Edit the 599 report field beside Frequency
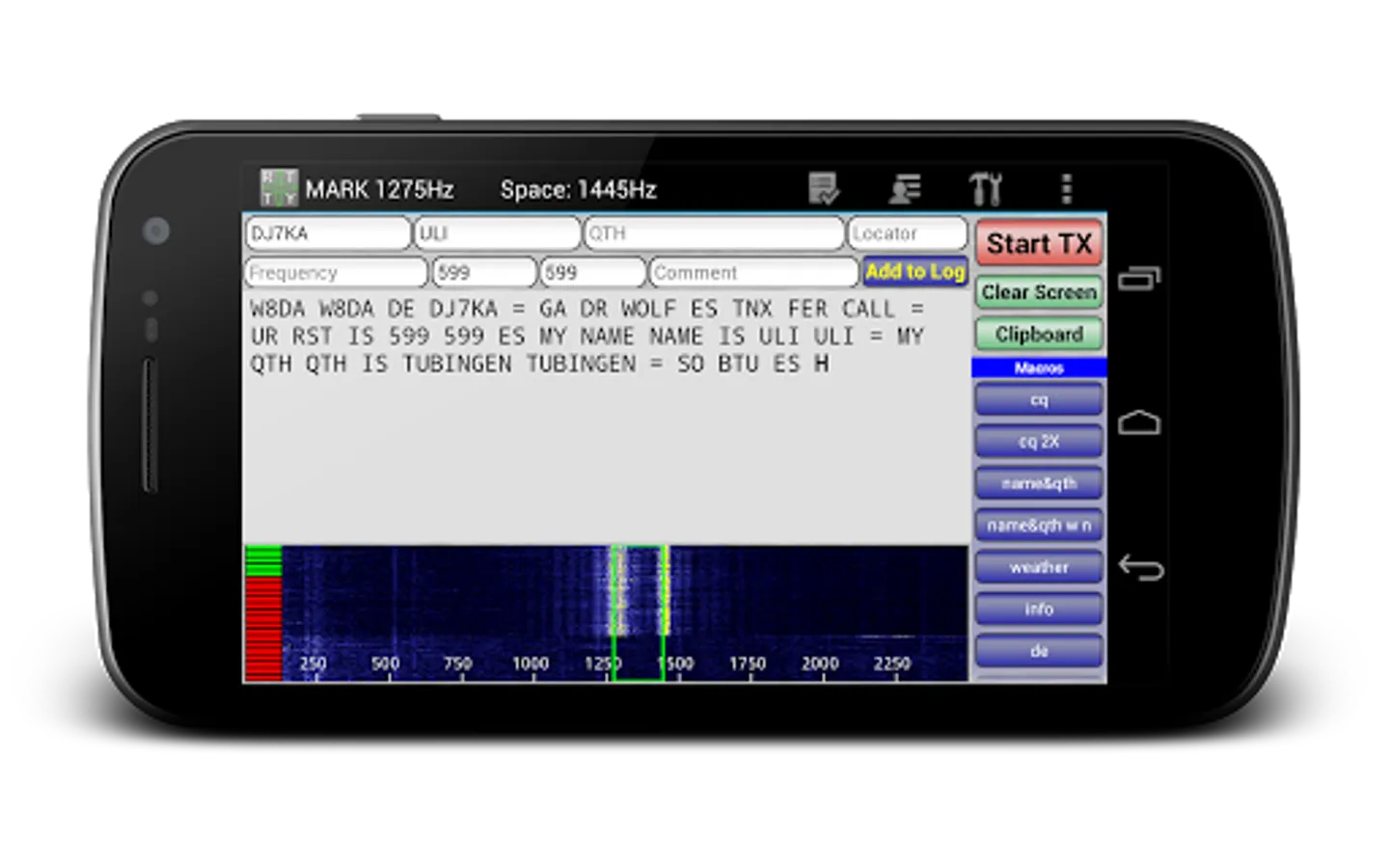 tap(484, 273)
